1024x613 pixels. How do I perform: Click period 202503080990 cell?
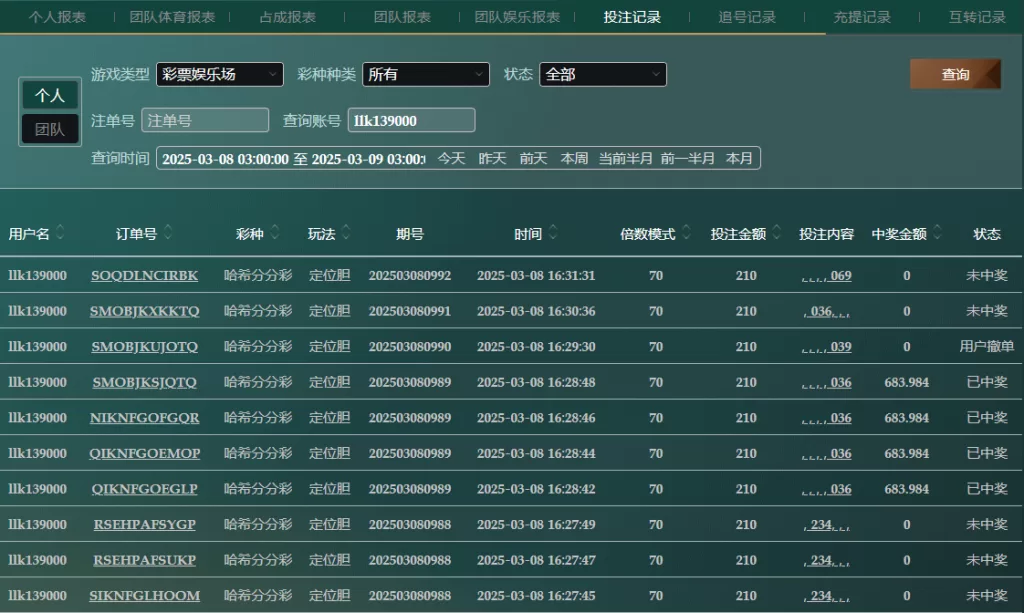pos(409,347)
